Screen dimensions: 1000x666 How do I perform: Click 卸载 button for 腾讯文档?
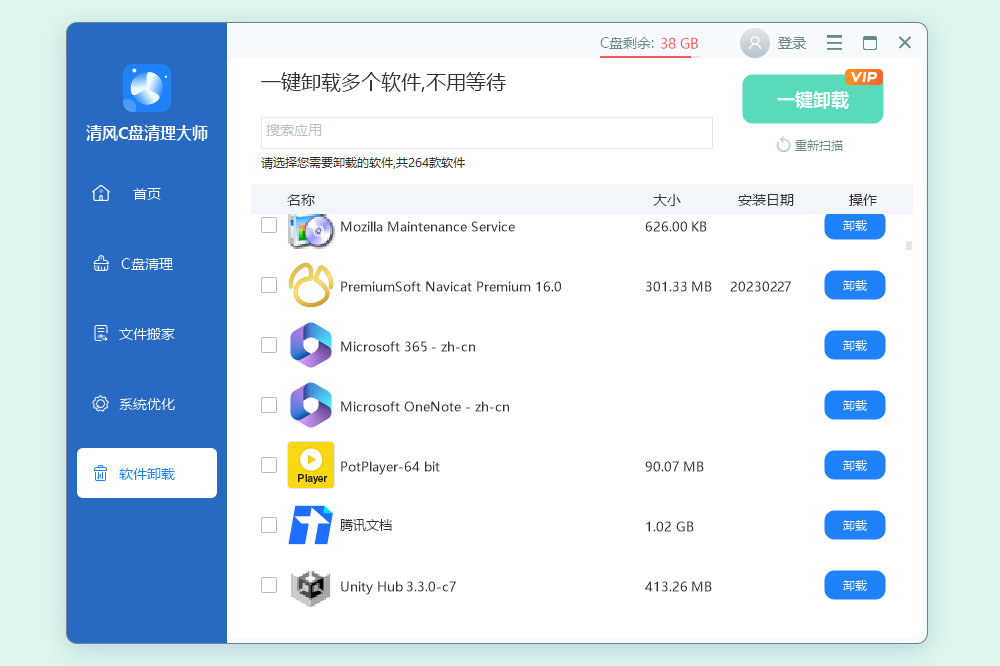coord(854,525)
